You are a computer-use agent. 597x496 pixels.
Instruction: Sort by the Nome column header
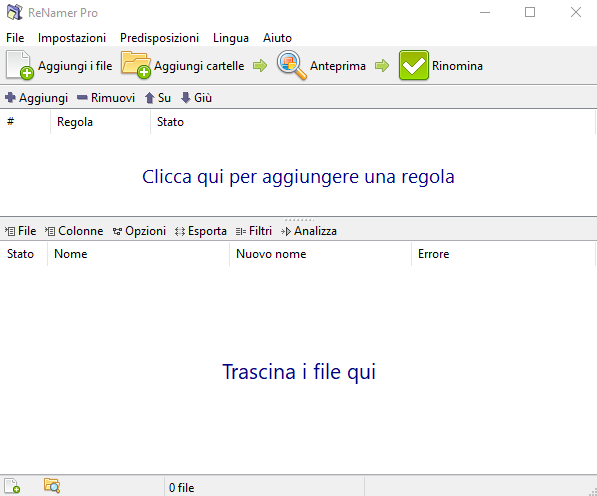pos(139,254)
